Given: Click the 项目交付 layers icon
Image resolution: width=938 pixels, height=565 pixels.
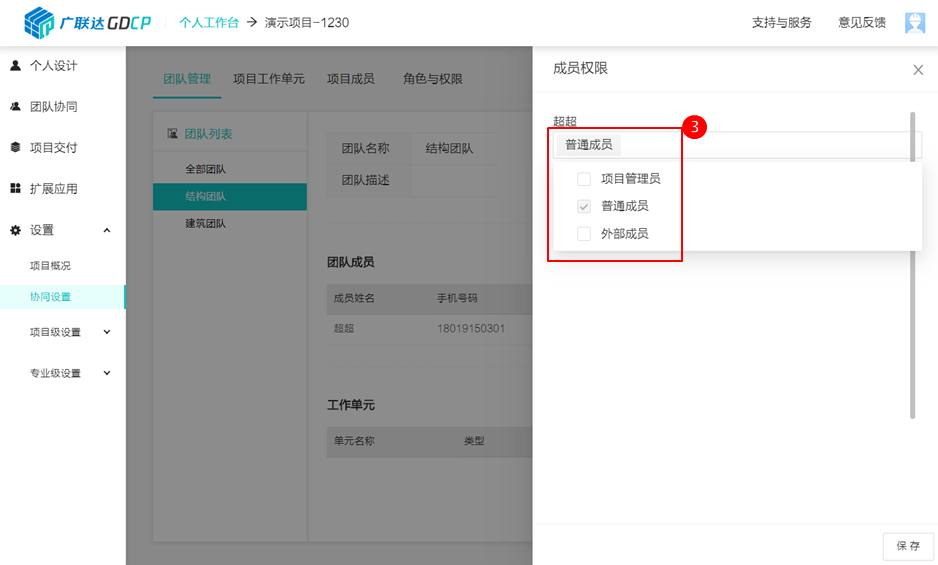Looking at the screenshot, I should tap(16, 147).
